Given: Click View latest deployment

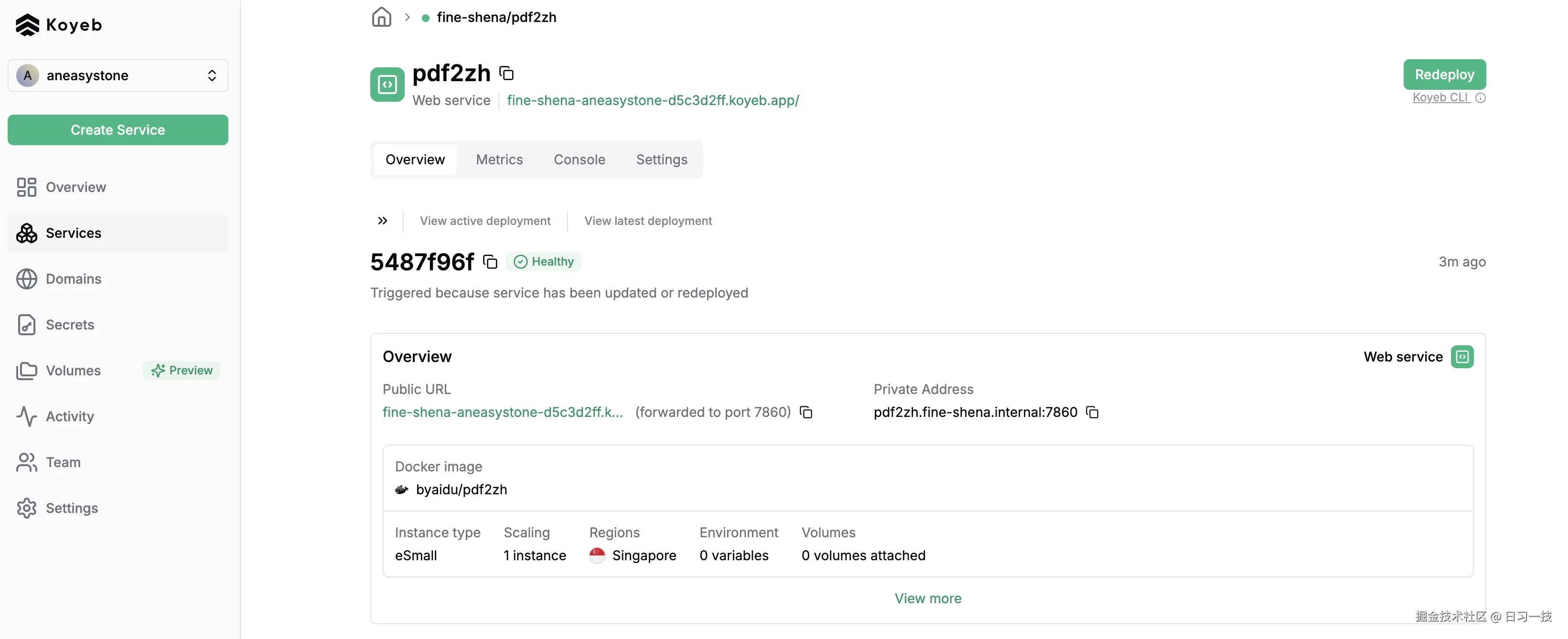Looking at the screenshot, I should click(x=648, y=221).
